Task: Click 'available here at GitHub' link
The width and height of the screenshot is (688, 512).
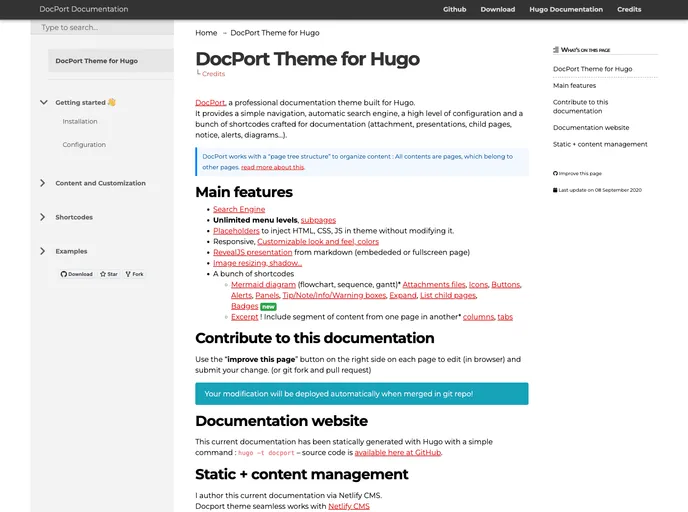Action: click(x=398, y=452)
